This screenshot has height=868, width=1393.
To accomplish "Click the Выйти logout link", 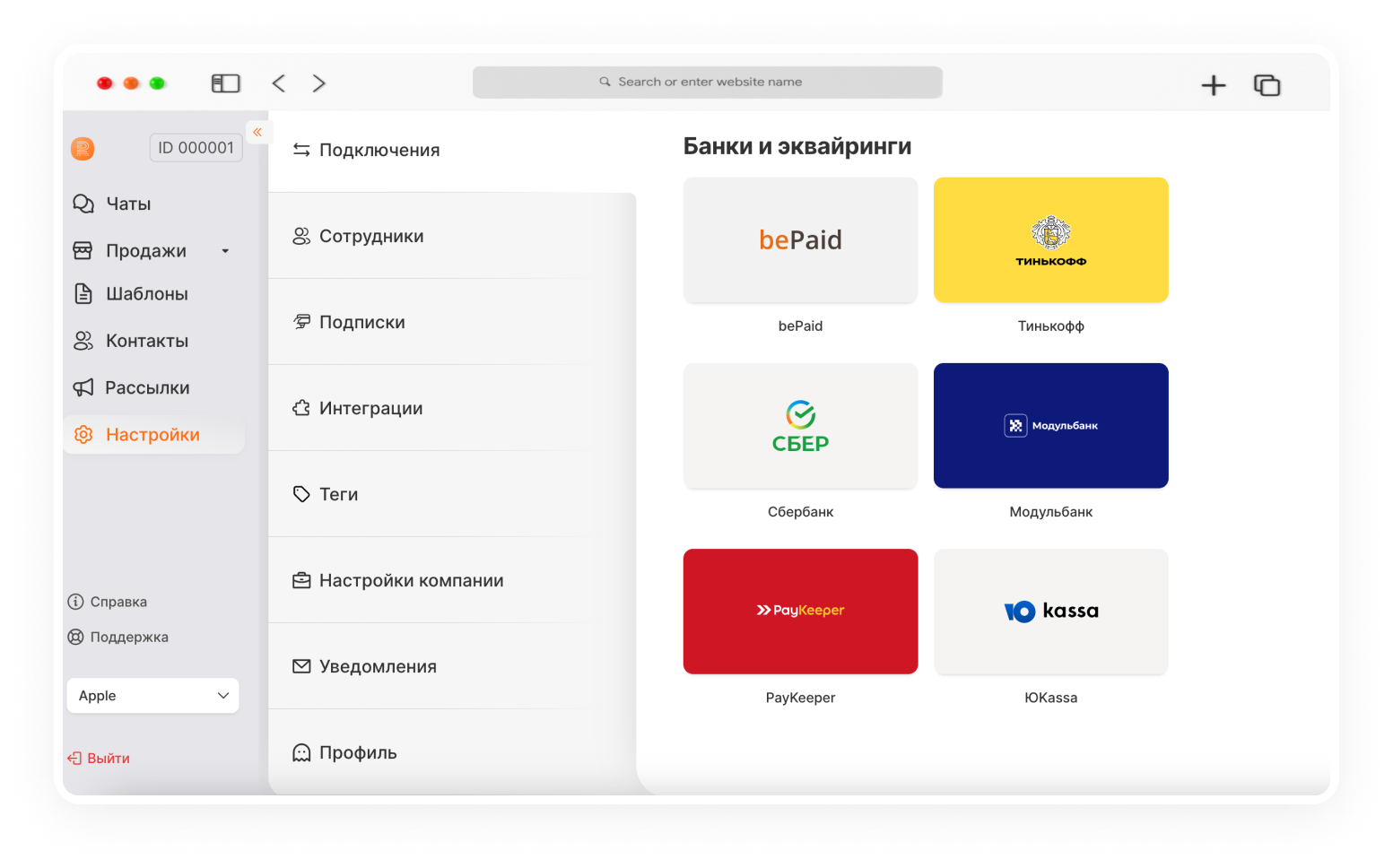I will (109, 759).
